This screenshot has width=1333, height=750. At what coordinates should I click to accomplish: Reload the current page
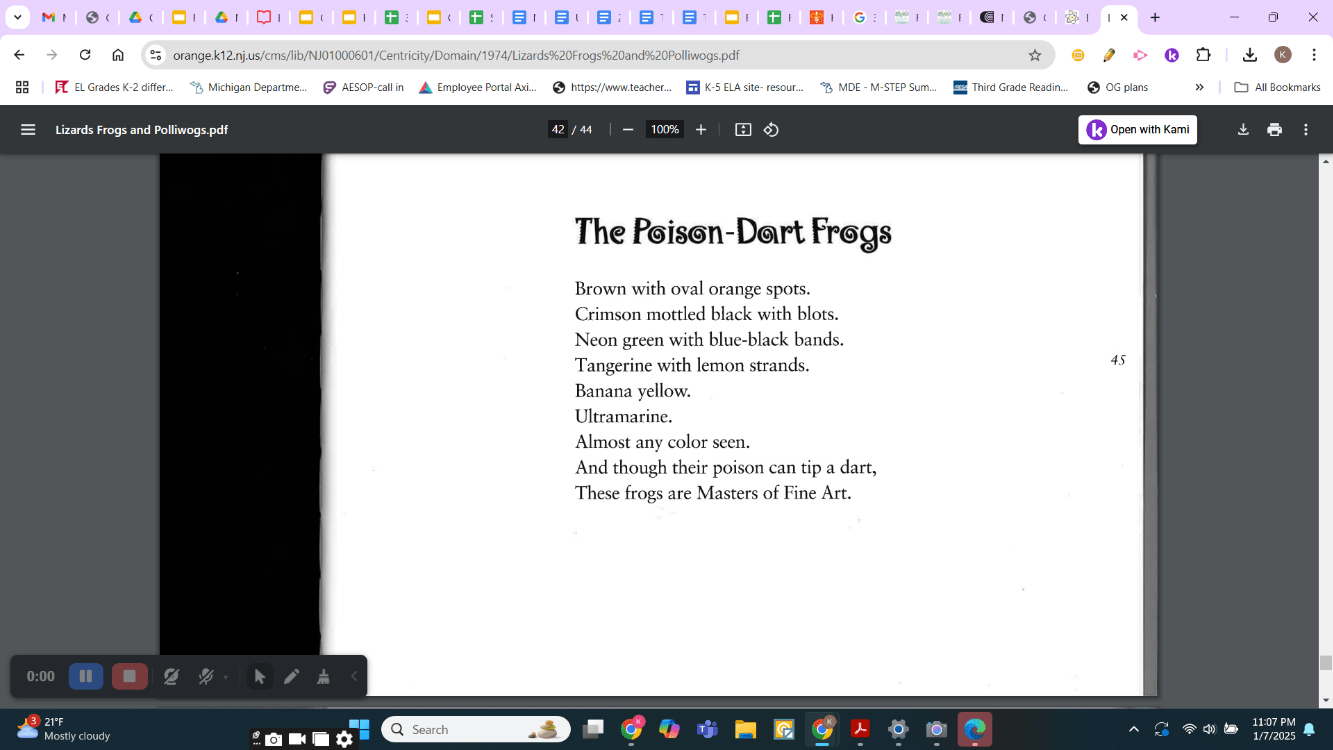85,55
